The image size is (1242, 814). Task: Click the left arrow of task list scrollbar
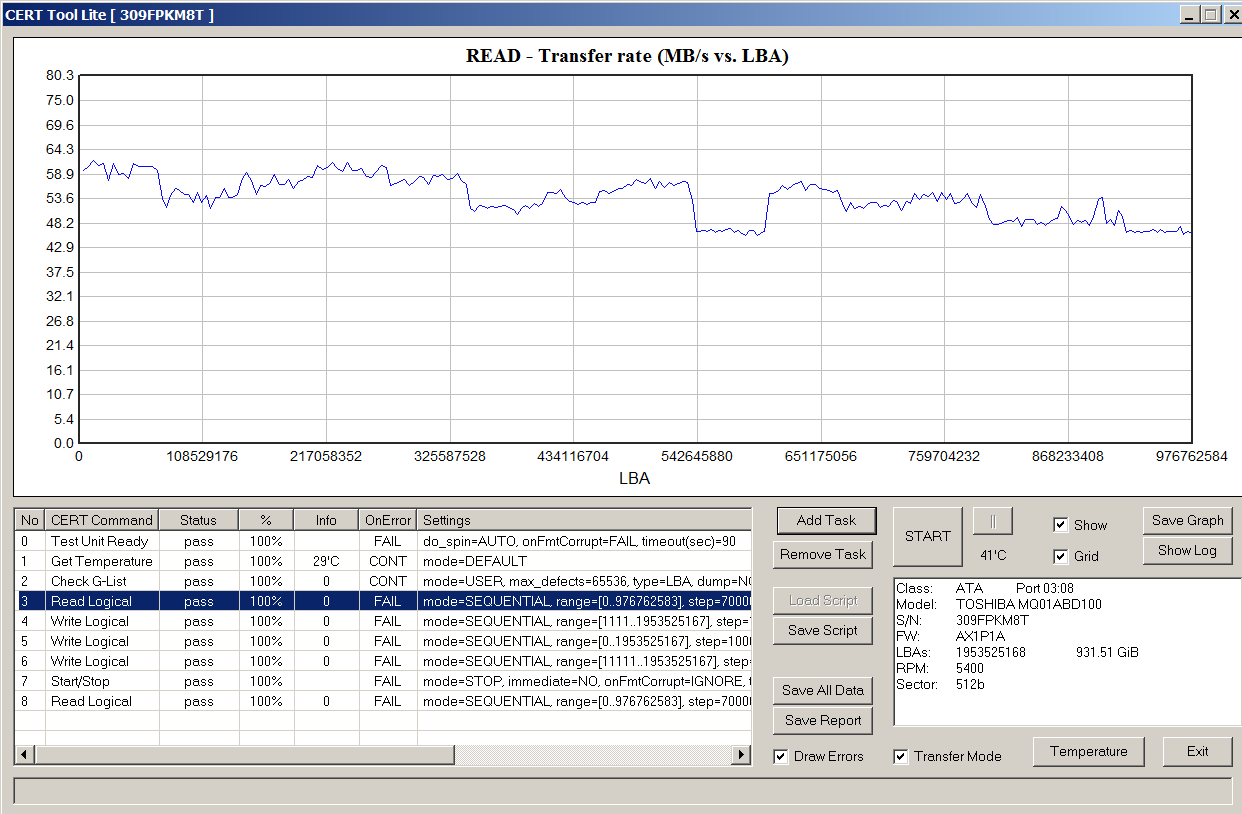(24, 754)
